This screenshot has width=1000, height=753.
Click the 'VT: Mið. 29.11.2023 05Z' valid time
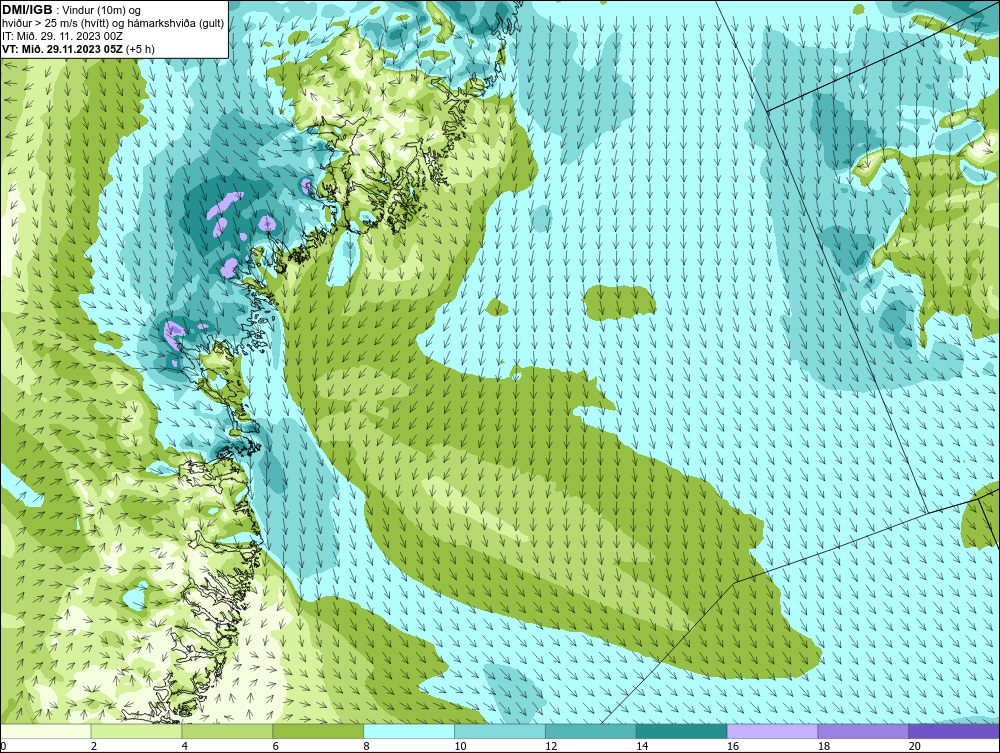(62, 48)
